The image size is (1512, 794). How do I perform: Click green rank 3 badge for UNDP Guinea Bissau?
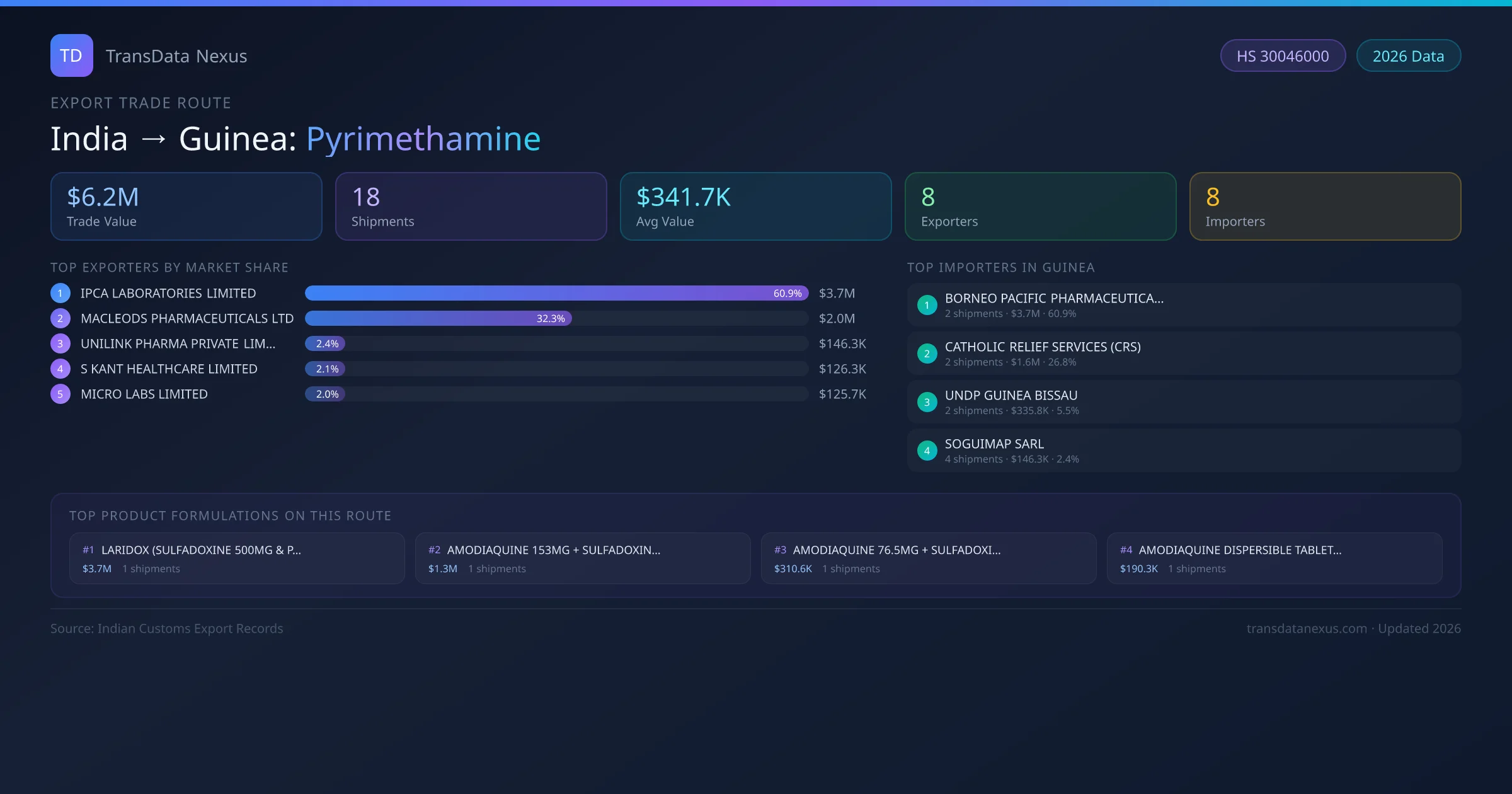click(927, 402)
